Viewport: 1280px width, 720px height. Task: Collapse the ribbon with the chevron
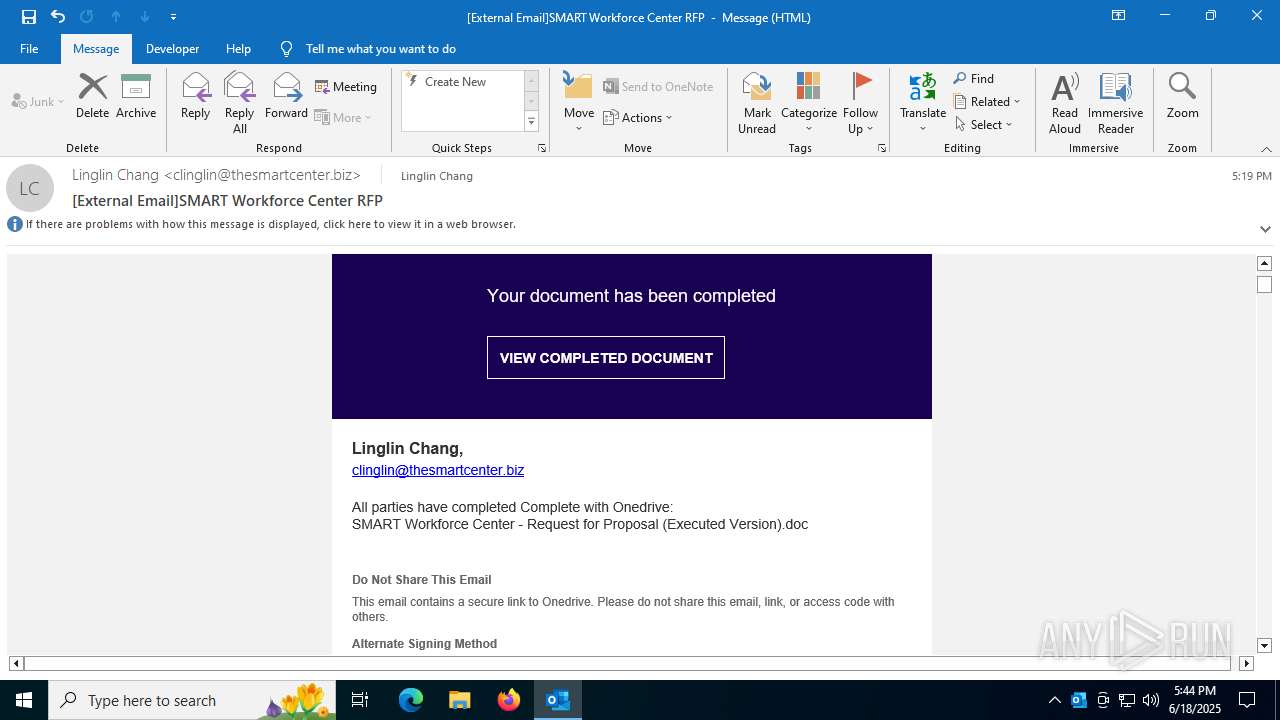pyautogui.click(x=1266, y=149)
